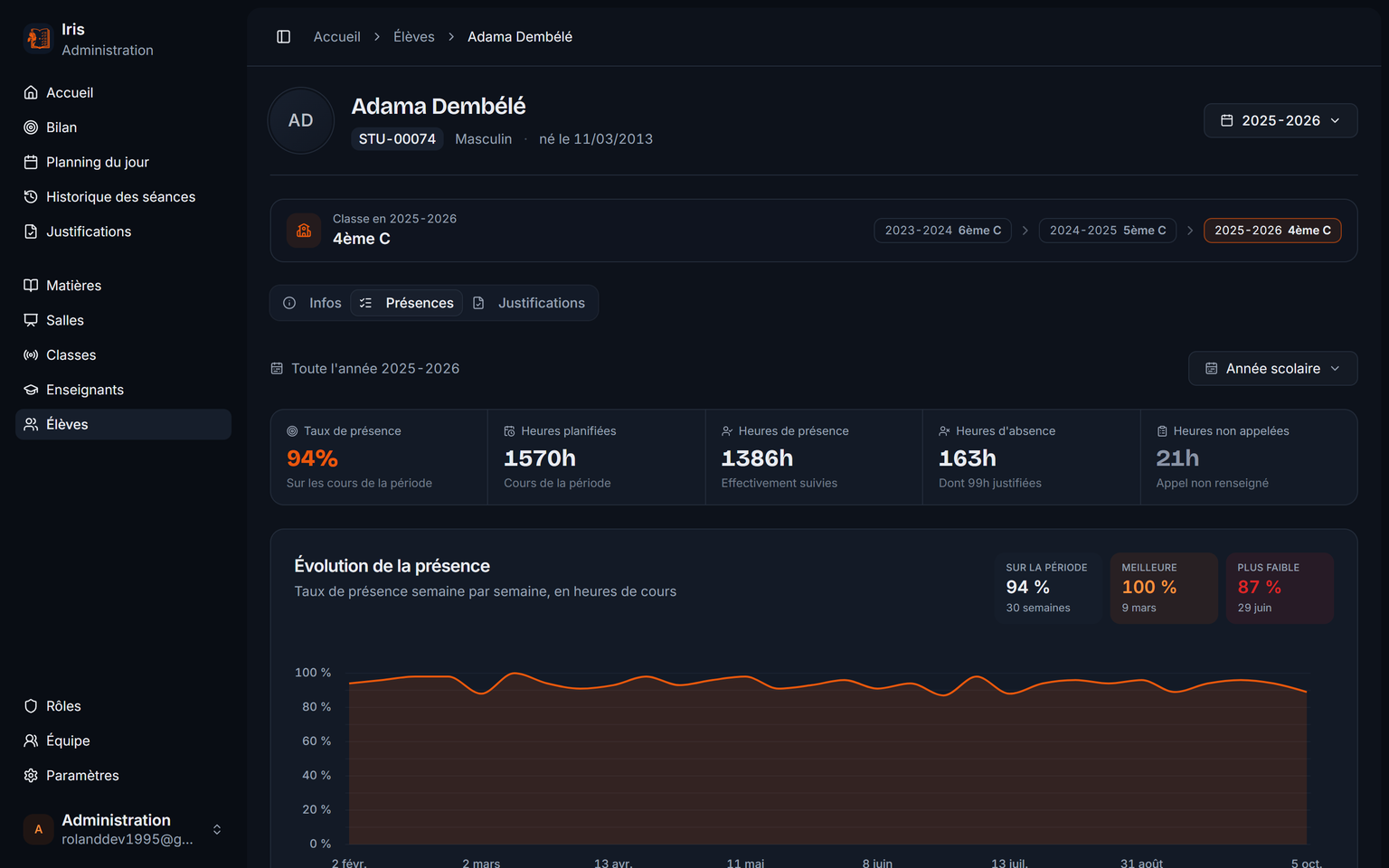
Task: Click the AD avatar circle
Action: coord(301,120)
